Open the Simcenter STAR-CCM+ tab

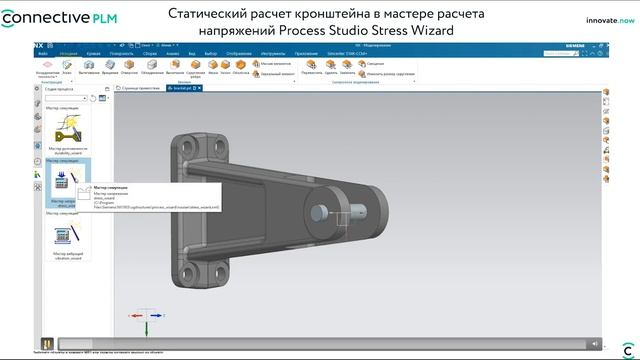coord(347,53)
